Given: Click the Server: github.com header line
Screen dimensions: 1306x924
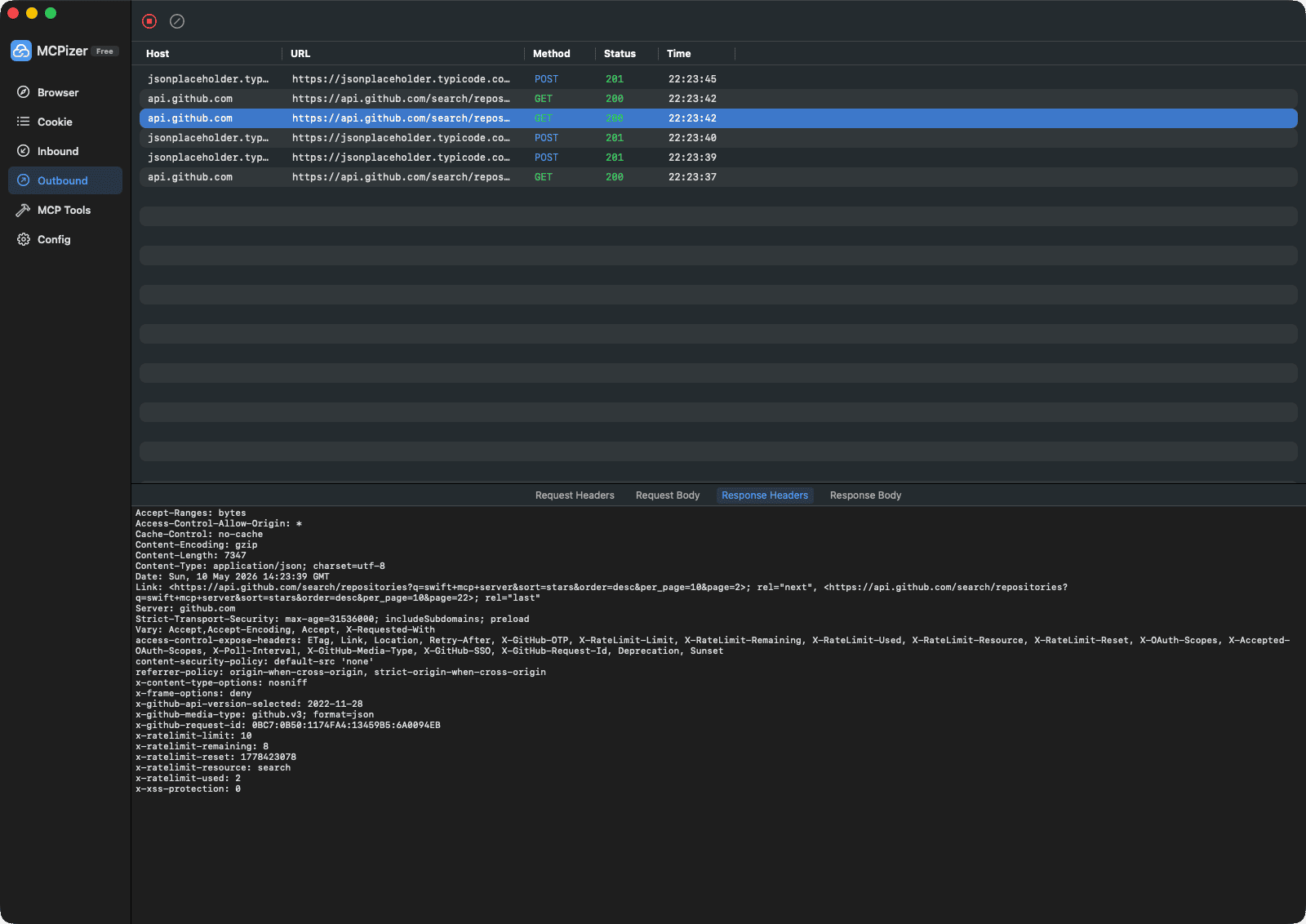Looking at the screenshot, I should [x=185, y=608].
